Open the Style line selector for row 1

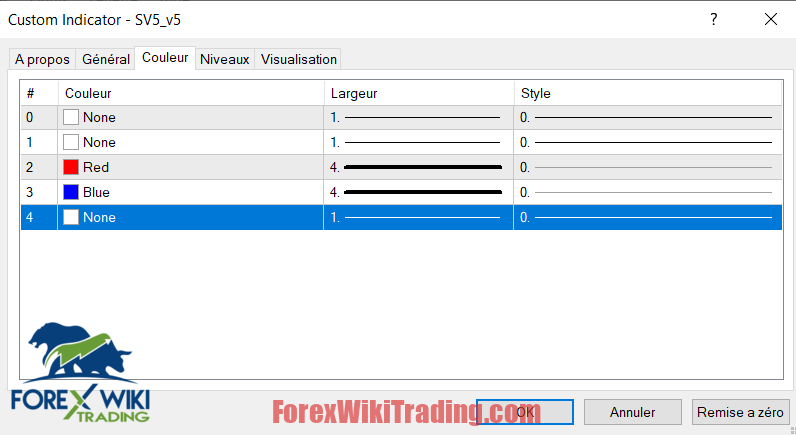648,142
